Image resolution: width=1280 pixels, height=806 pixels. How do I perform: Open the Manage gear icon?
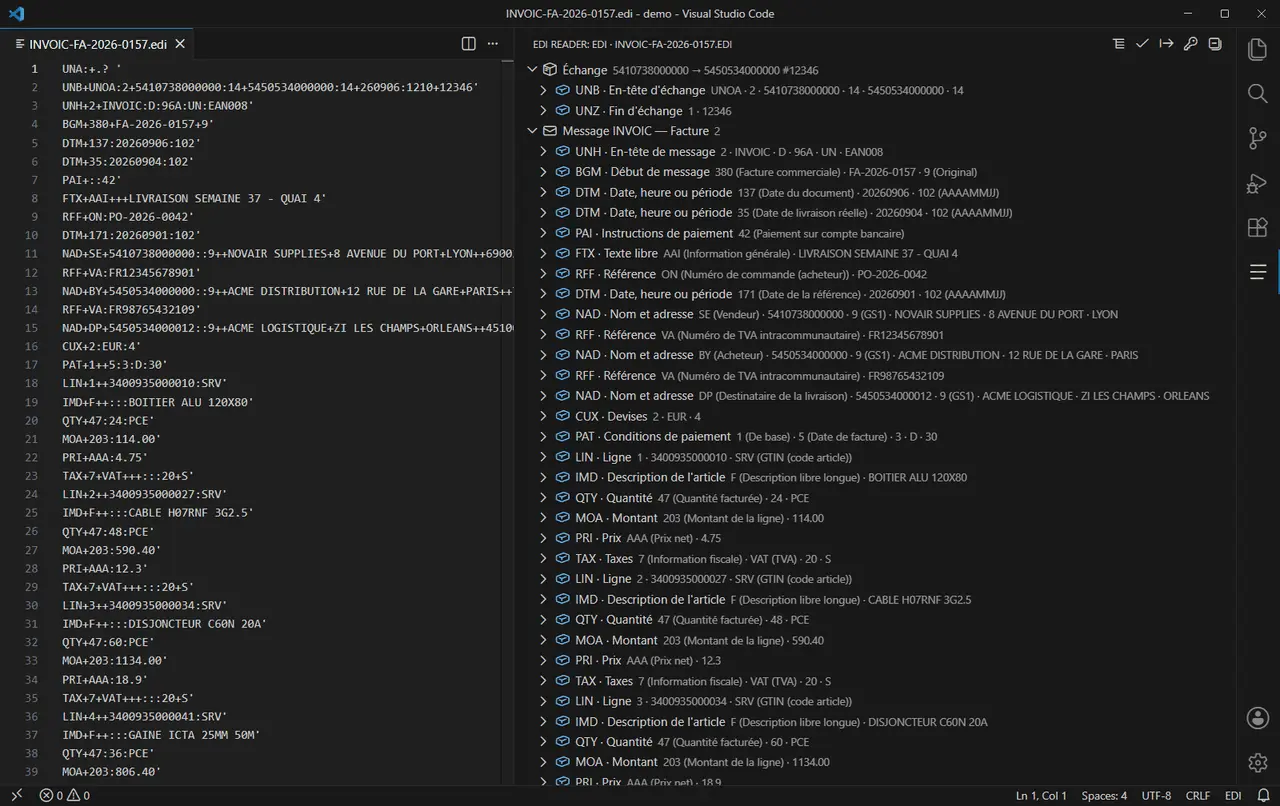point(1258,762)
